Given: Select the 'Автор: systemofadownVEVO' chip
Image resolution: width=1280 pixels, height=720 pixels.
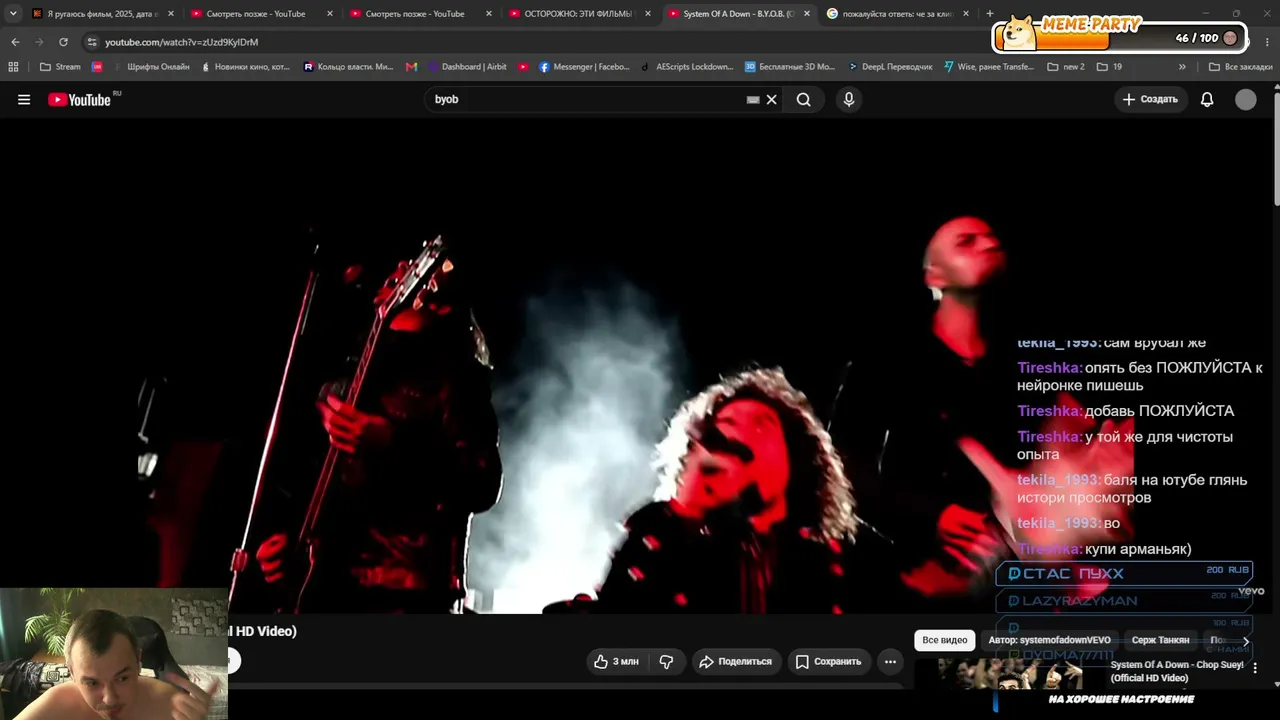Looking at the screenshot, I should tap(1049, 640).
